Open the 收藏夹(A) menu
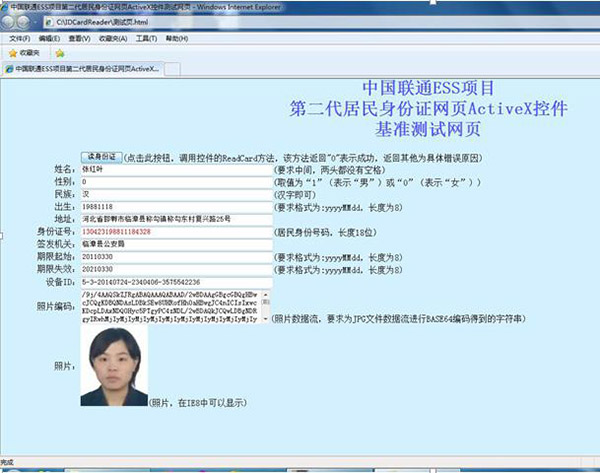The height and width of the screenshot is (473, 600). pyautogui.click(x=113, y=37)
